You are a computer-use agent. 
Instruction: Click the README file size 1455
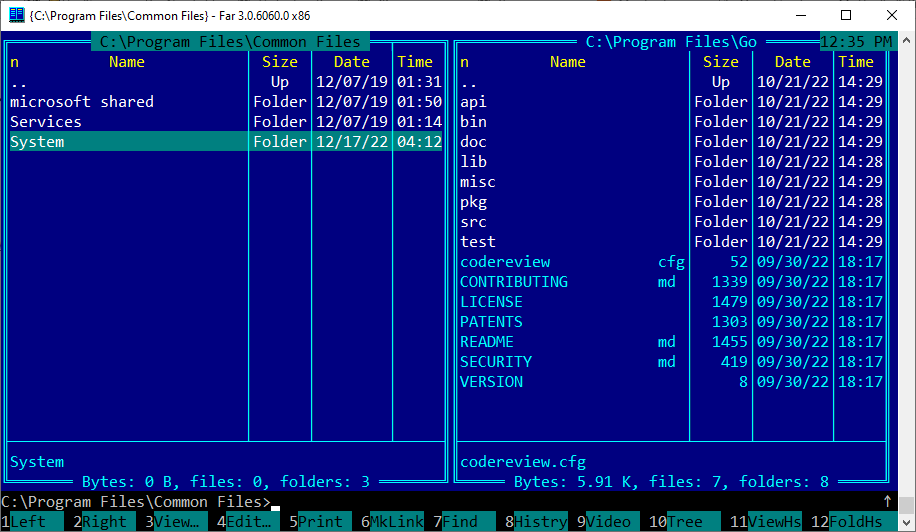click(730, 342)
